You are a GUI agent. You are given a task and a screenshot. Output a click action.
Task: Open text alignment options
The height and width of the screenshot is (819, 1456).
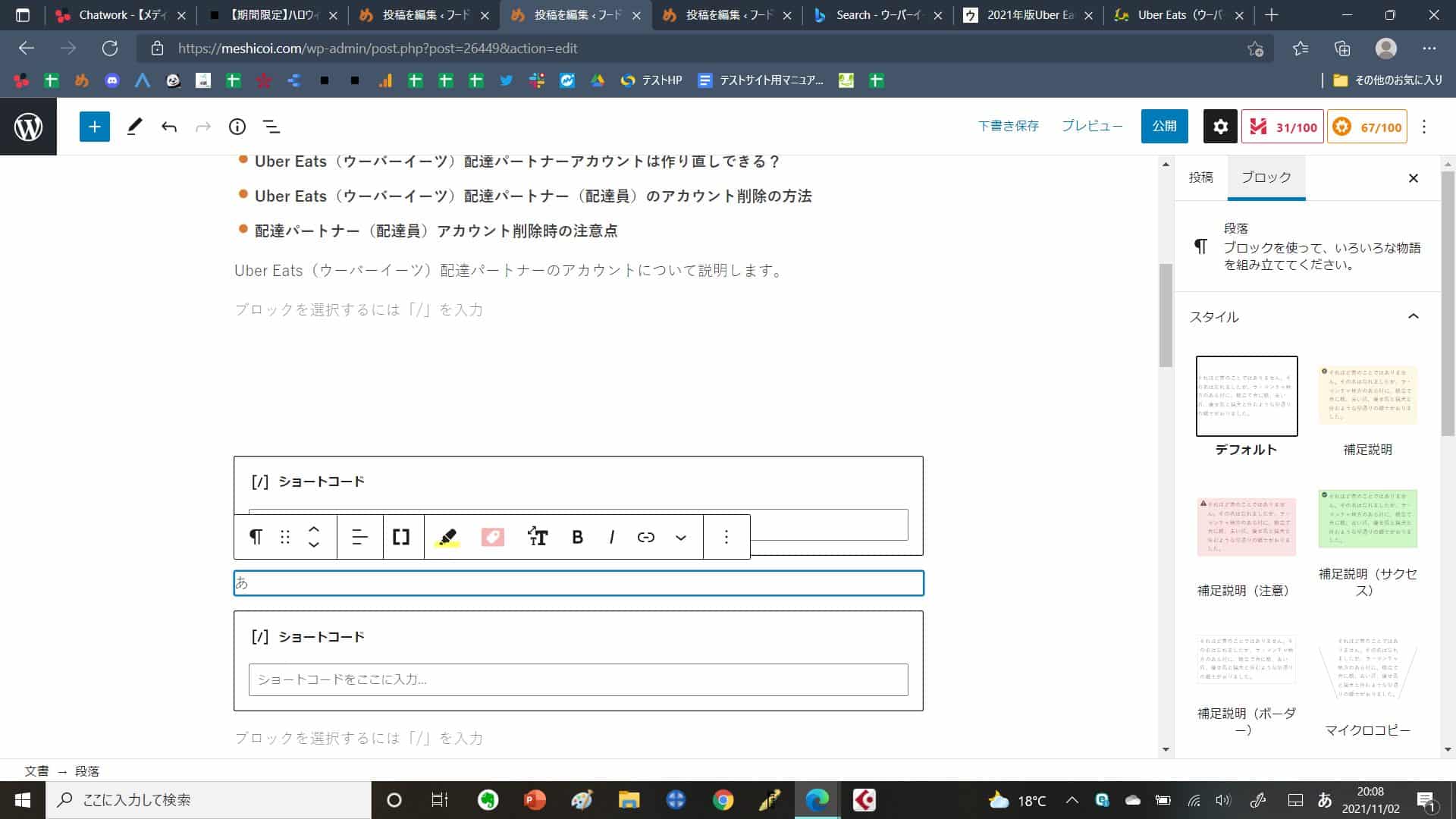tap(359, 537)
